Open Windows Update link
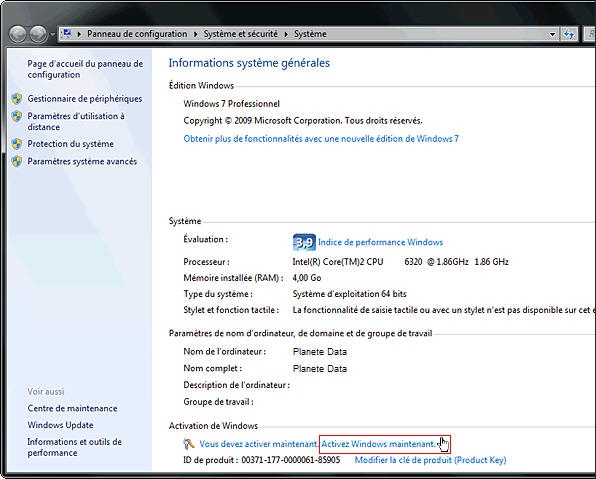The width and height of the screenshot is (596, 479). [60, 425]
